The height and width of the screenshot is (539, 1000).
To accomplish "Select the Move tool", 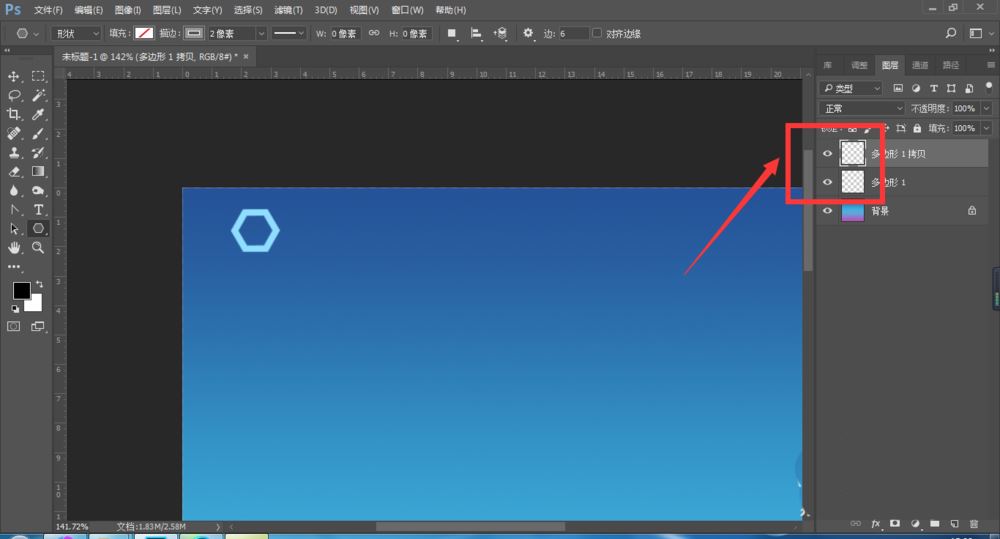I will [13, 77].
